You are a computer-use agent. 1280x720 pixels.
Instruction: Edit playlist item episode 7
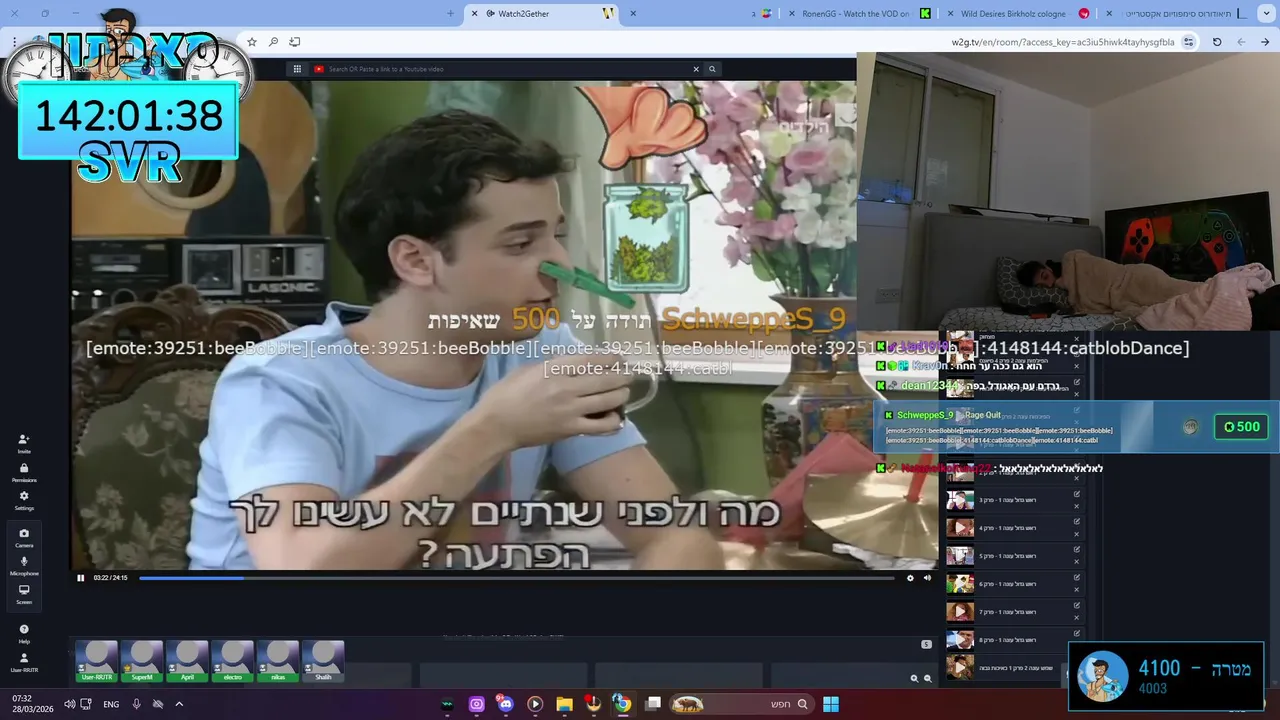(1077, 606)
